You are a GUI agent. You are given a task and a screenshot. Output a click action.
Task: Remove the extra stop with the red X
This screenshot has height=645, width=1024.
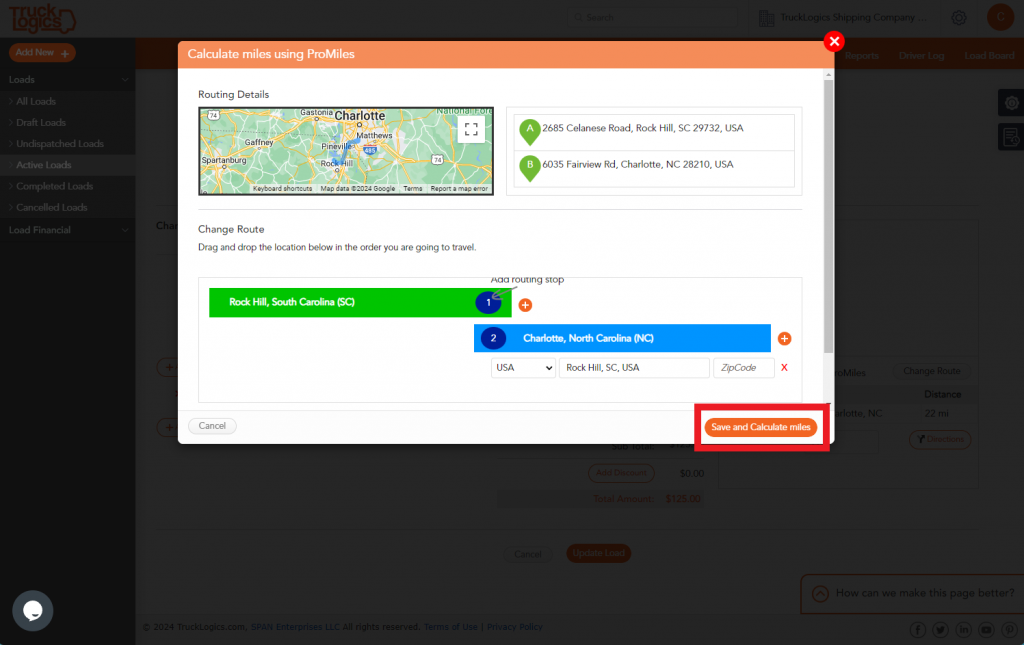784,368
